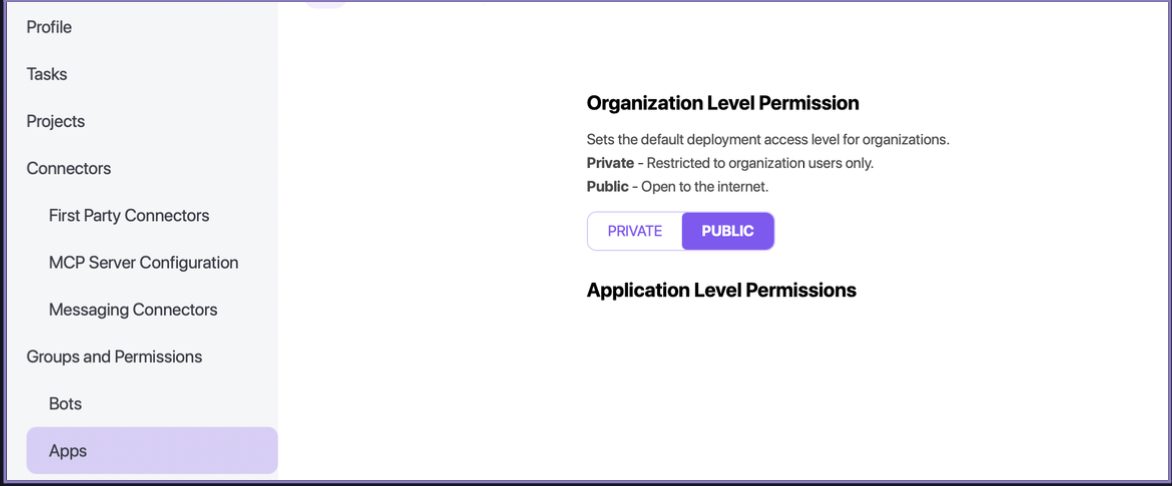Select the PUBLIC permission option
Screen dimensions: 1172x486
coord(728,231)
